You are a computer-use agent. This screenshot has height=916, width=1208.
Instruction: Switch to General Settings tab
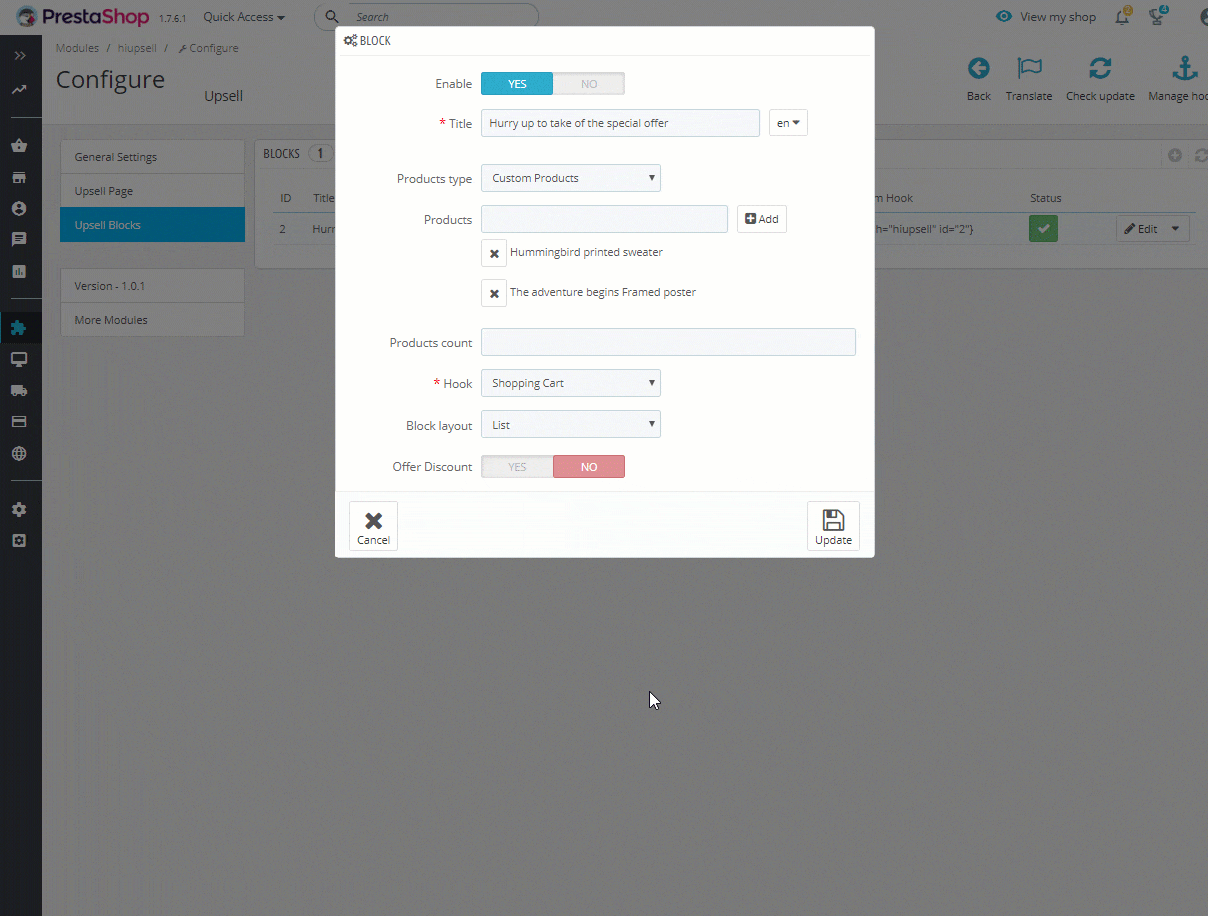point(152,157)
